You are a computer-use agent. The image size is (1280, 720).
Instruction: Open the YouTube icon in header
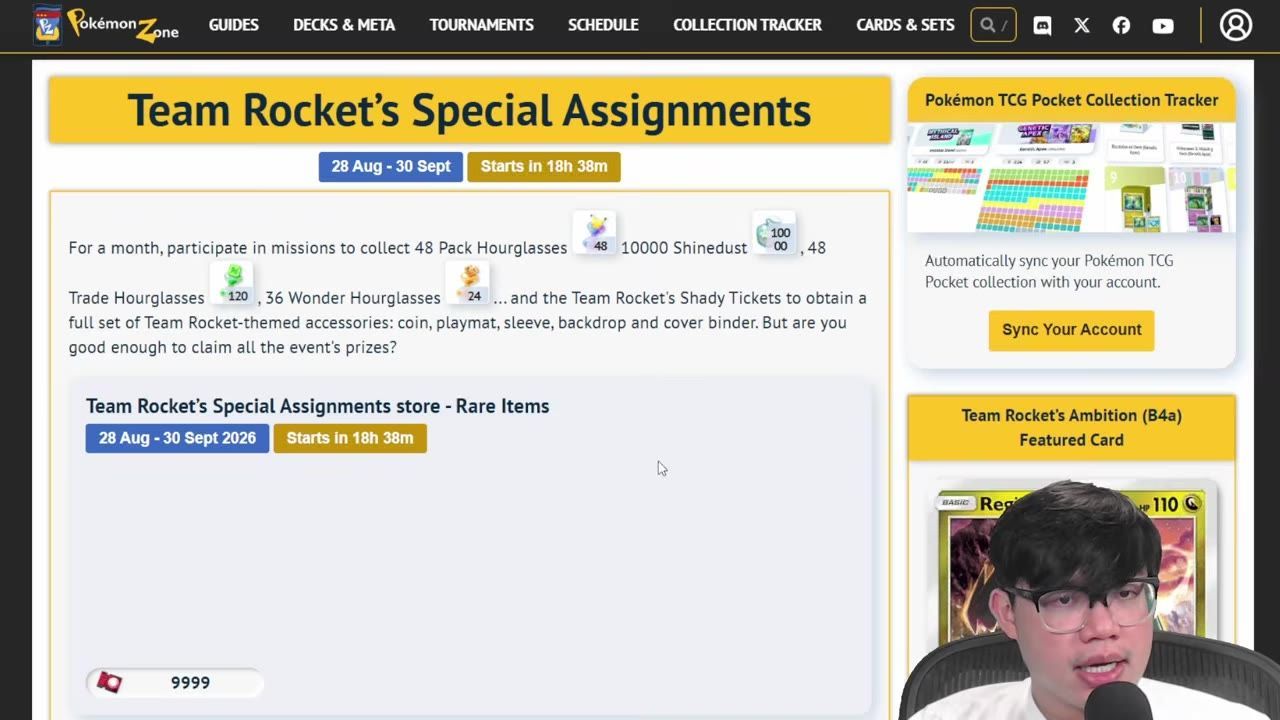pyautogui.click(x=1163, y=26)
